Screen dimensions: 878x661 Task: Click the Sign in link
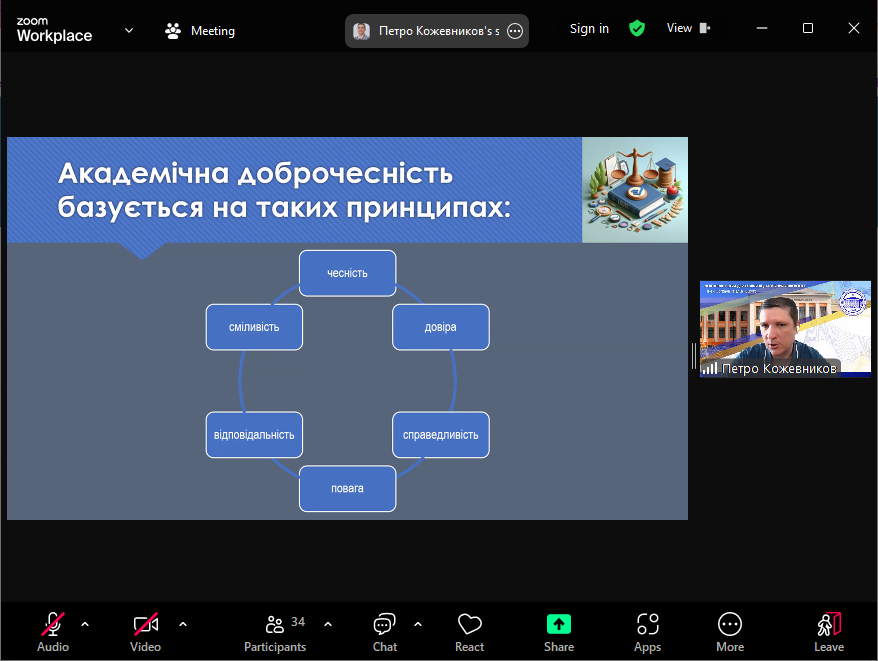[x=589, y=29]
